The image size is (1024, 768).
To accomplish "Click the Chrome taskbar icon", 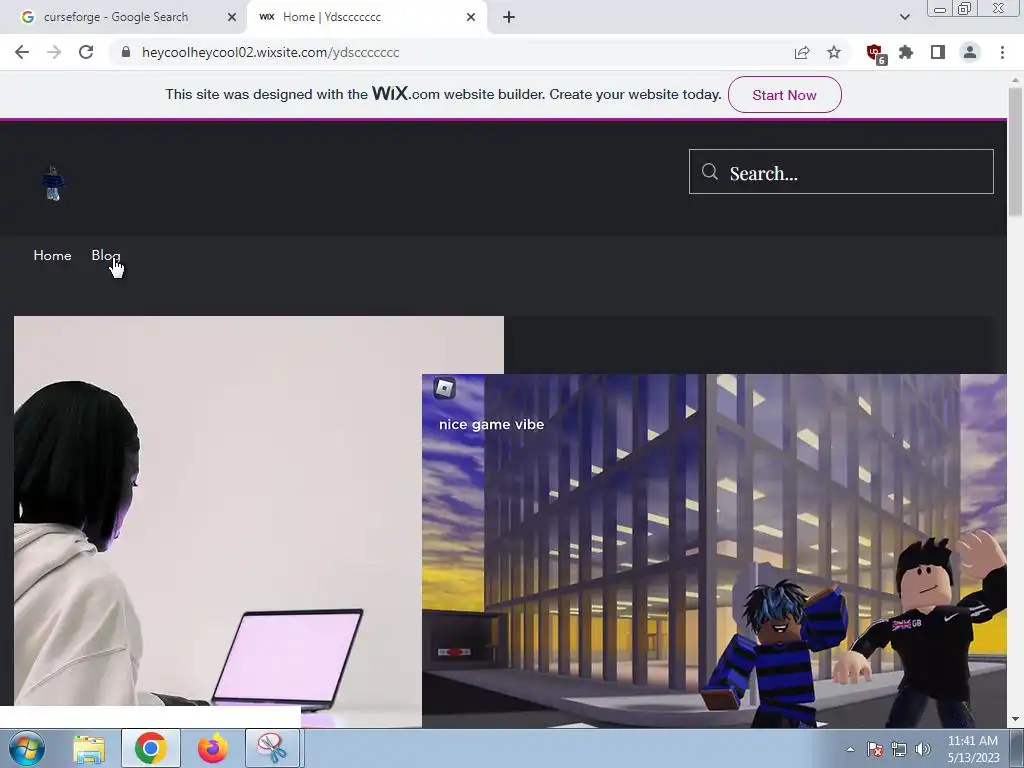I will pyautogui.click(x=150, y=748).
